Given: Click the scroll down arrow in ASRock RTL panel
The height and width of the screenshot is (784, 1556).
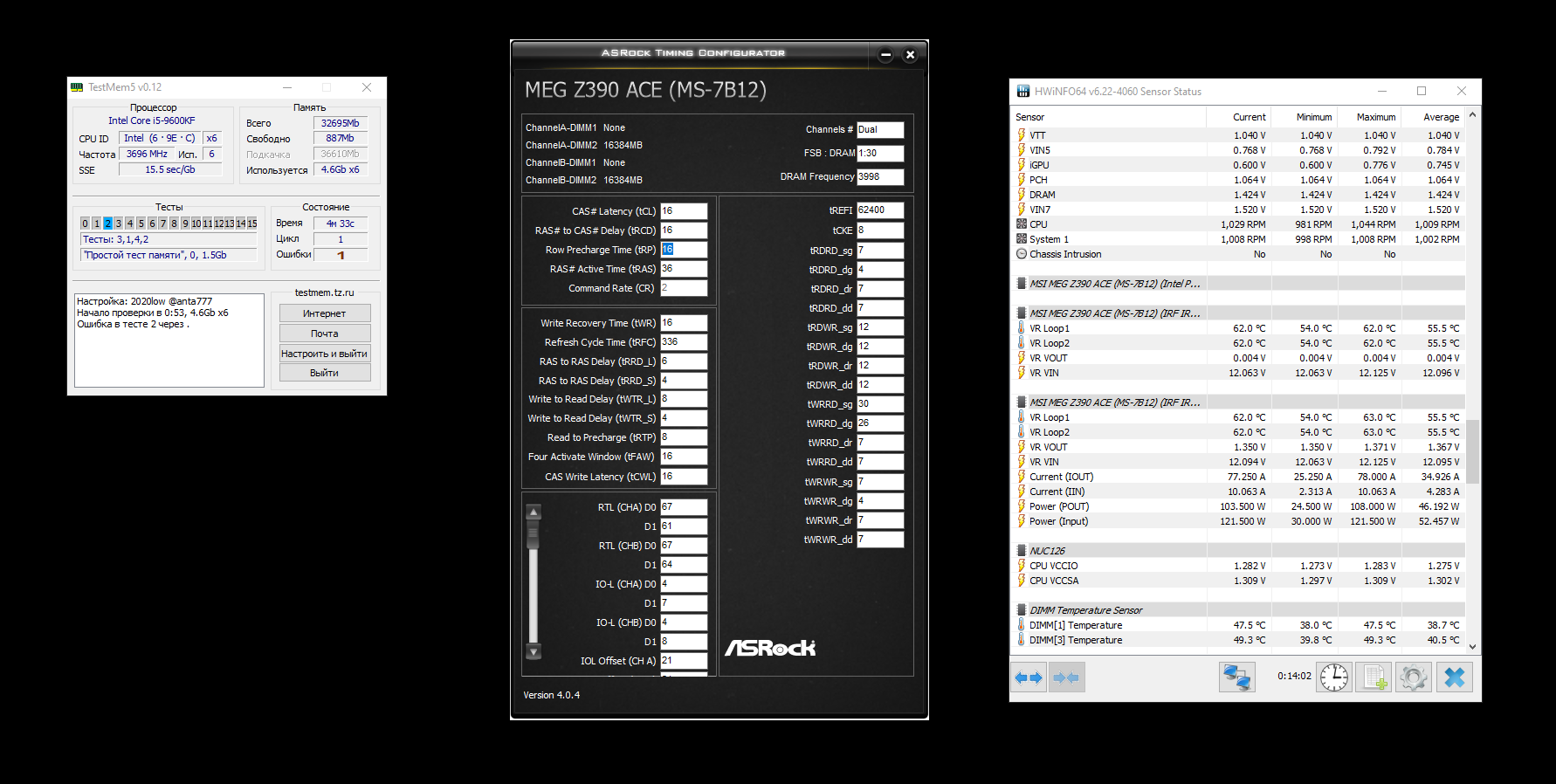Looking at the screenshot, I should tap(534, 651).
